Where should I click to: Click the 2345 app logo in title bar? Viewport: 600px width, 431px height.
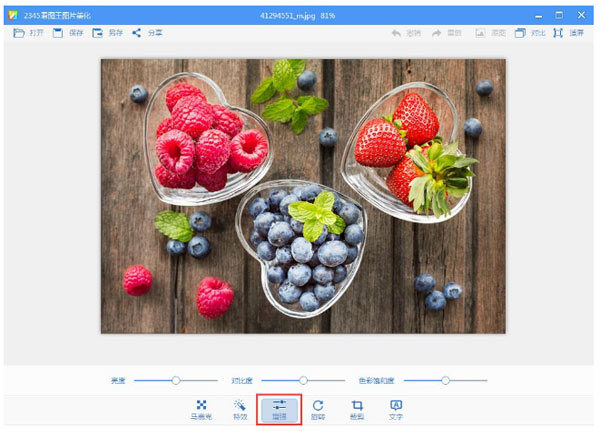pos(13,15)
